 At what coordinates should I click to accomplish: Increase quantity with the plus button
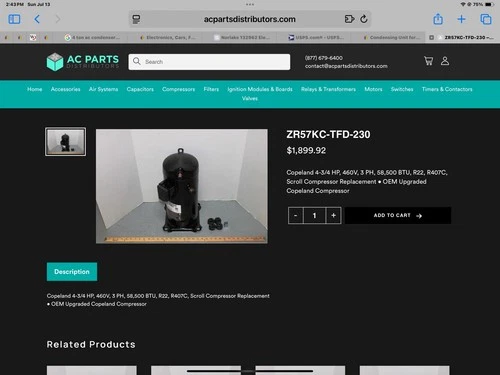[333, 215]
